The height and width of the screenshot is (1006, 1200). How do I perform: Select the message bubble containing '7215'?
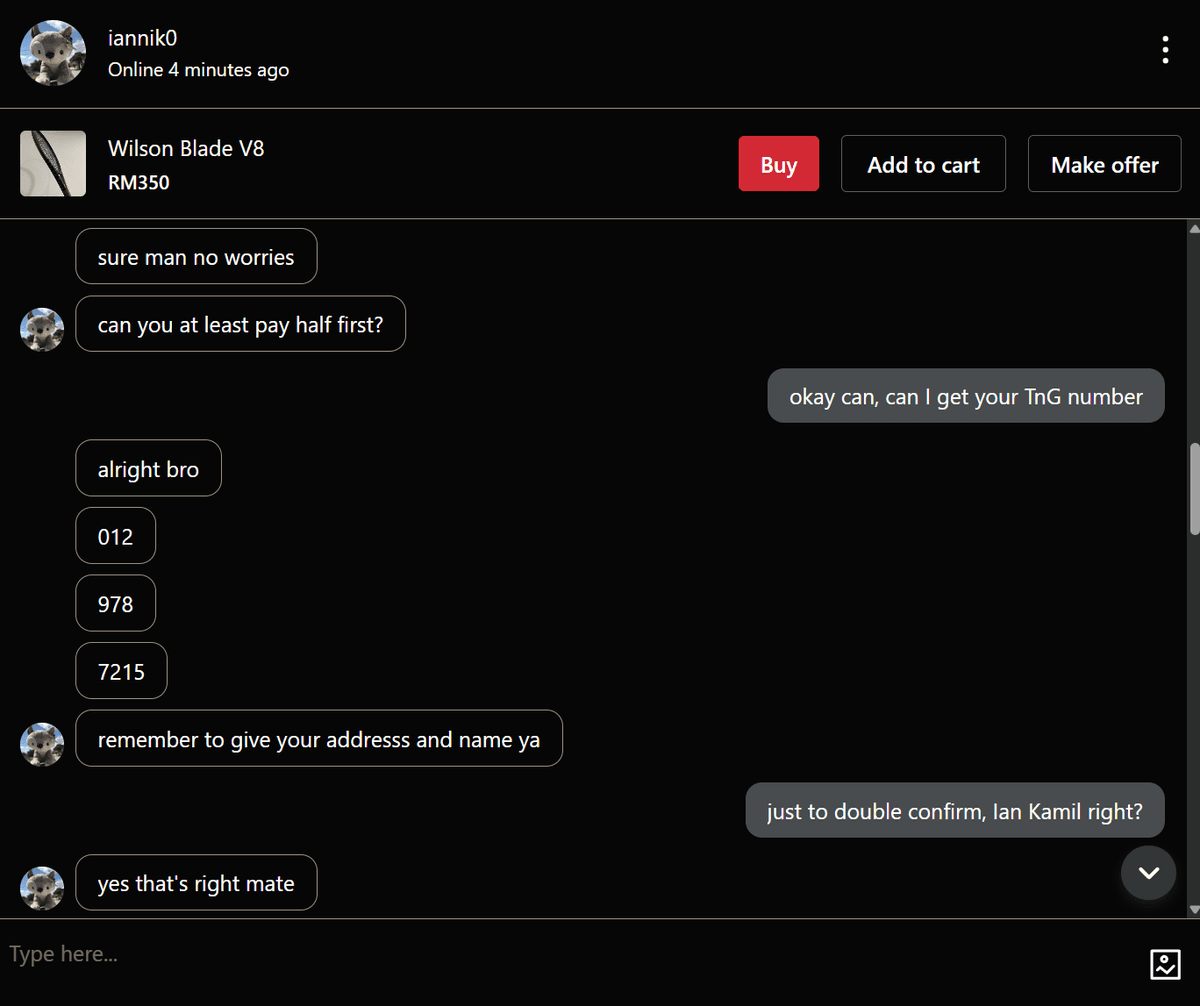click(x=121, y=670)
